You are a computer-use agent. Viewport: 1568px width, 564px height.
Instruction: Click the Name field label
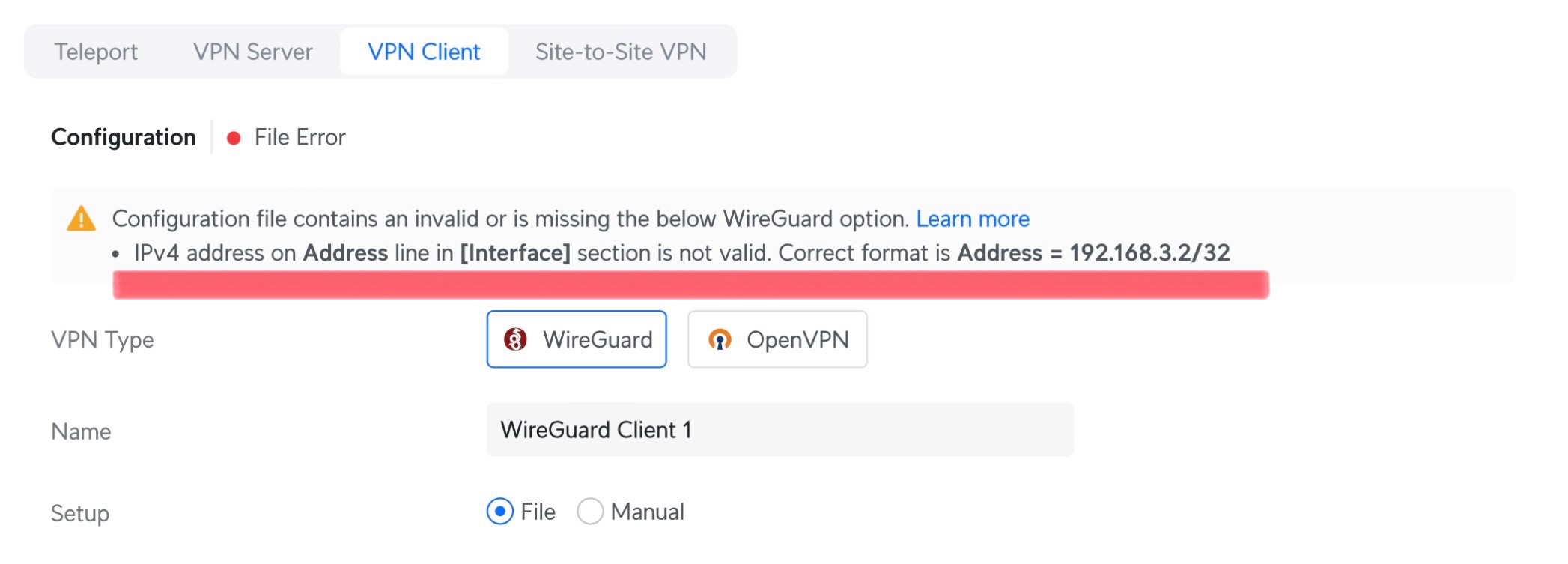click(81, 431)
